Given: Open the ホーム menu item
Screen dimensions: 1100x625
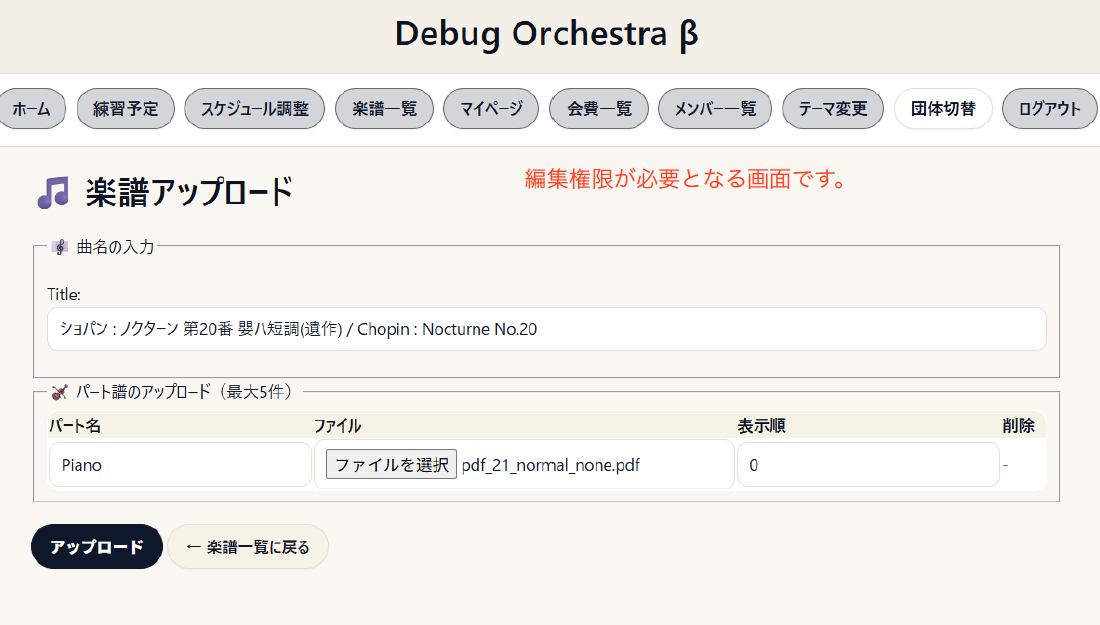Looking at the screenshot, I should coord(32,109).
